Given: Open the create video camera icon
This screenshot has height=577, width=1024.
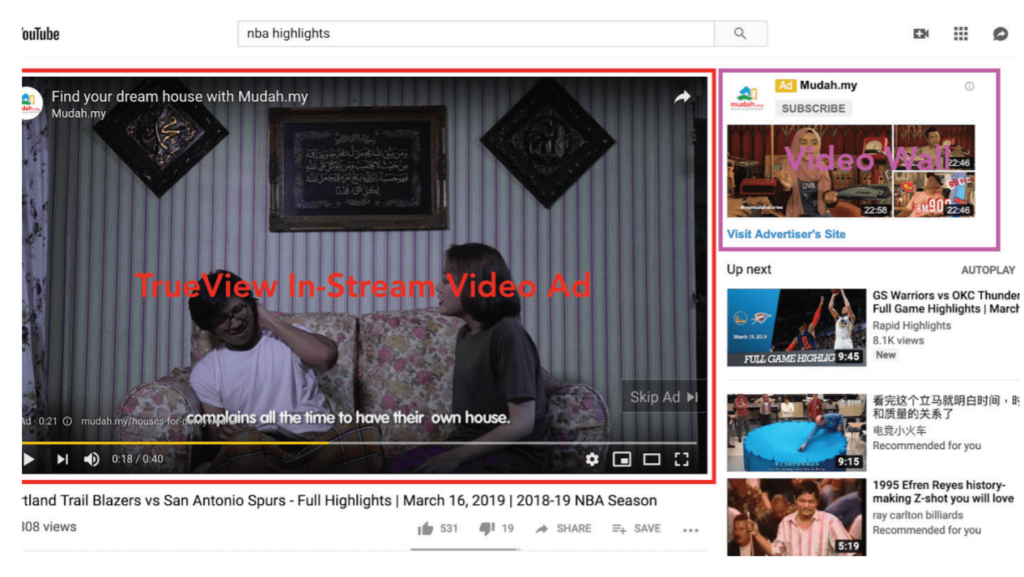Looking at the screenshot, I should [x=921, y=33].
